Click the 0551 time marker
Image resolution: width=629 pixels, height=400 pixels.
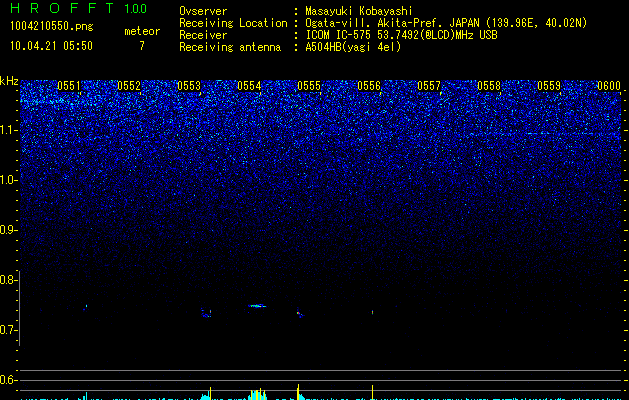pos(69,86)
